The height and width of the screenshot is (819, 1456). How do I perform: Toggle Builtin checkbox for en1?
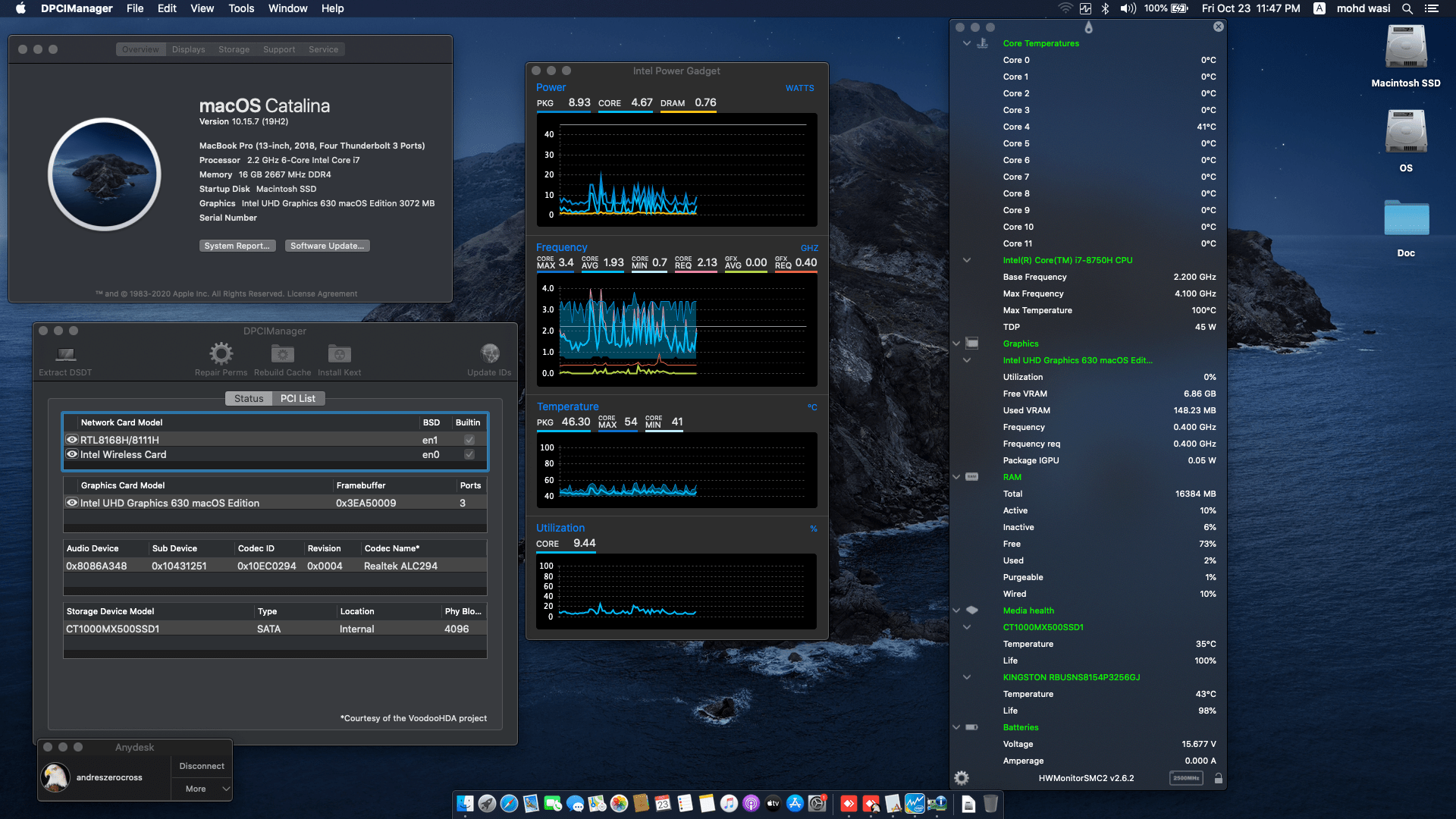[x=469, y=439]
